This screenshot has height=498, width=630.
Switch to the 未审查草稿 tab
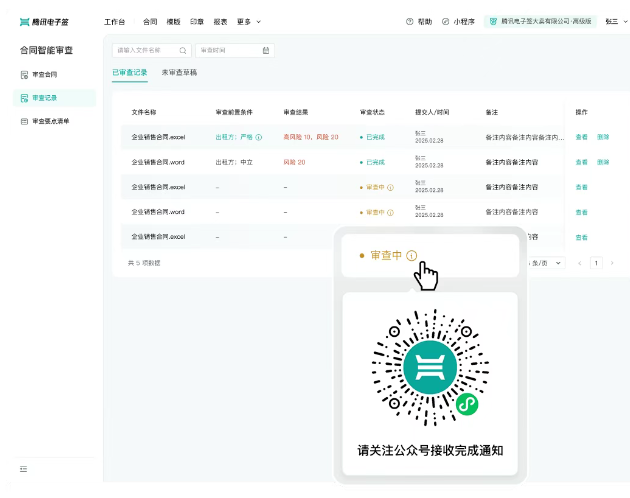(x=179, y=73)
